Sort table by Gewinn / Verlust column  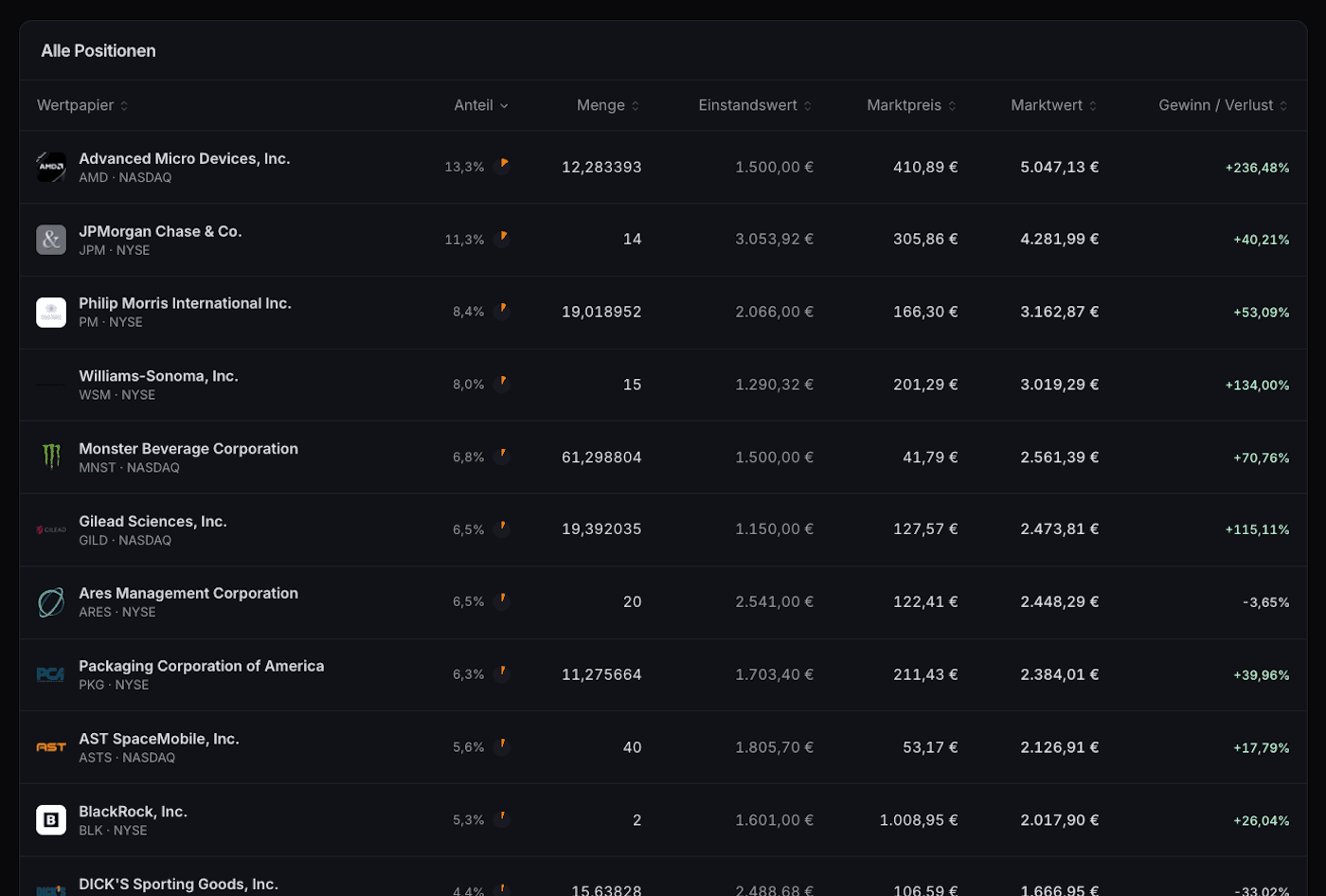click(x=1223, y=105)
